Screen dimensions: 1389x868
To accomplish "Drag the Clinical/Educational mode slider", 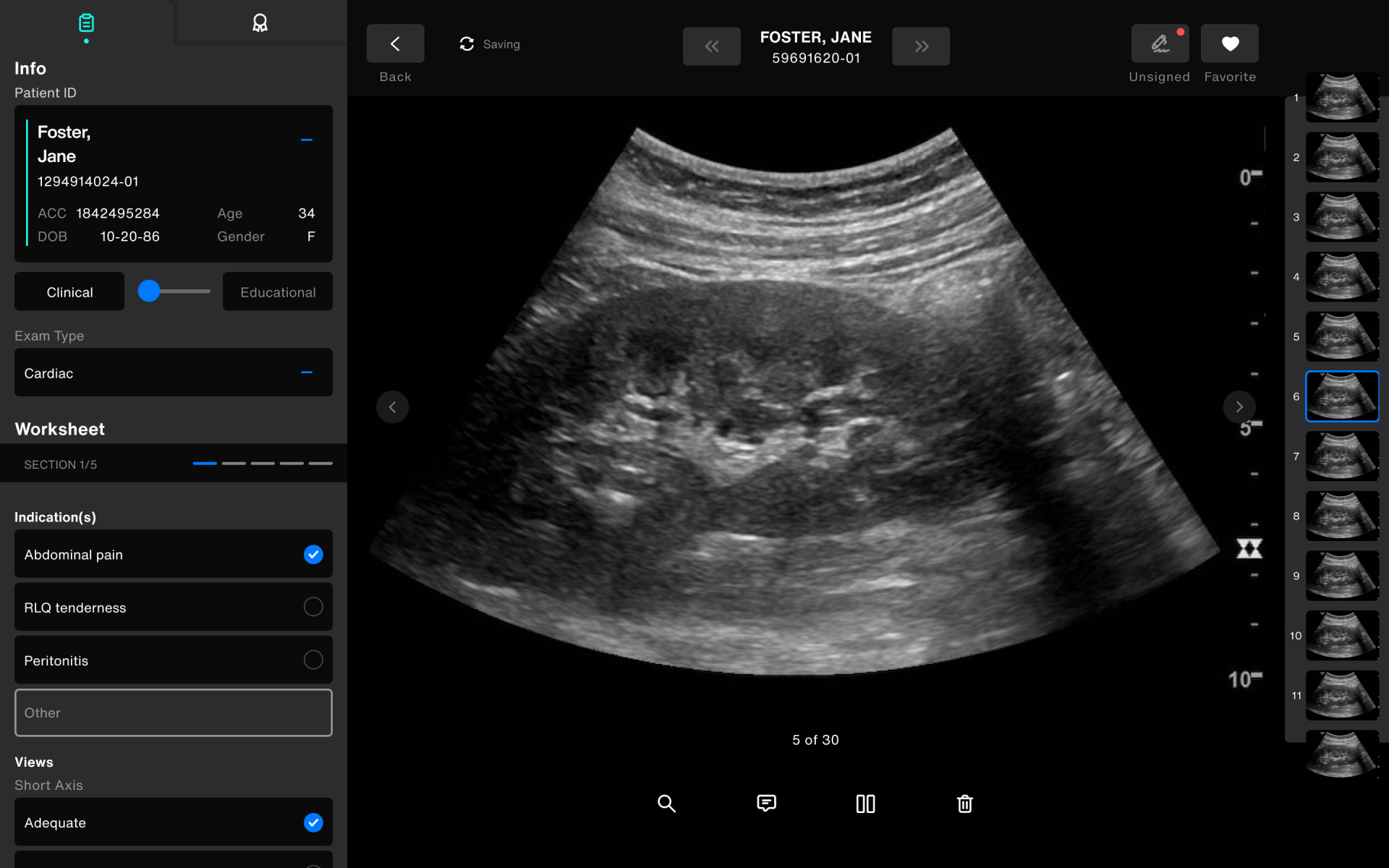I will pos(149,290).
